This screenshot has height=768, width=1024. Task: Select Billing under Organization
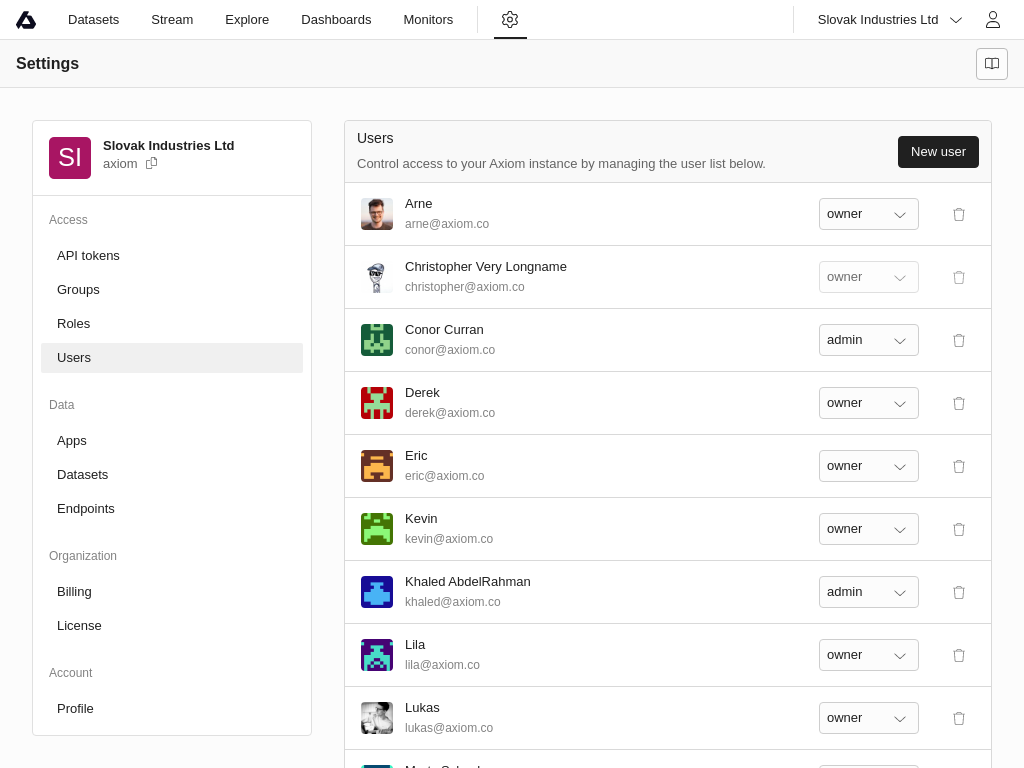[74, 592]
